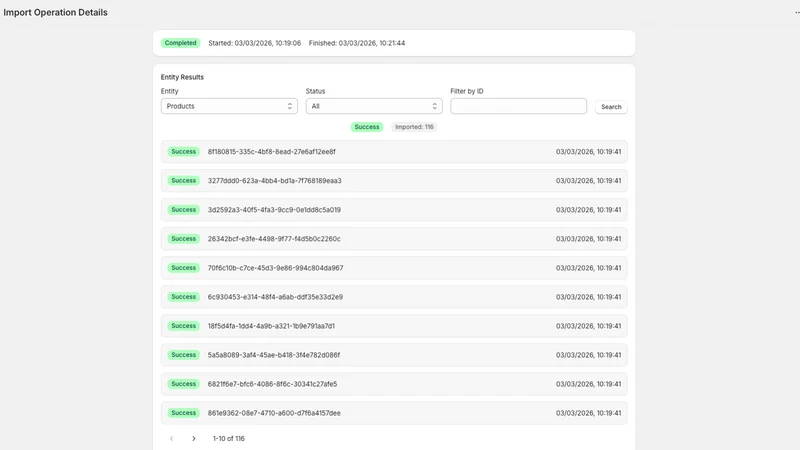This screenshot has height=450, width=800.
Task: Select row with ID starting 26342bcf-e3fe
Action: [x=394, y=239]
